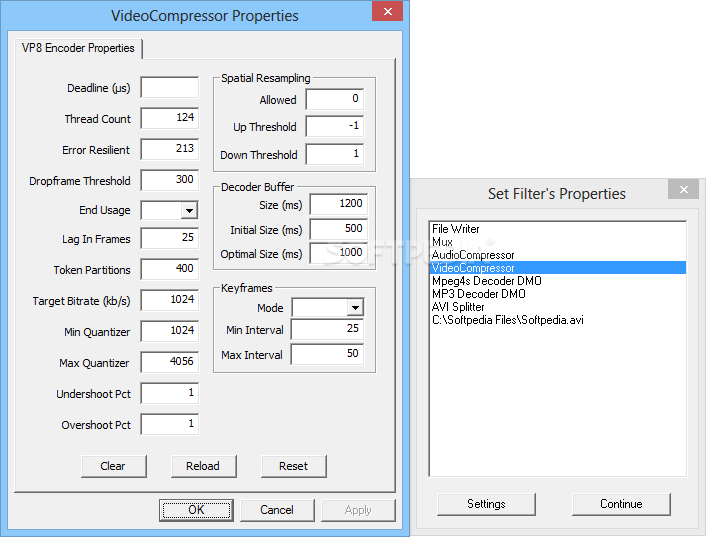Click the Down Threshold field
706x537 pixels.
[335, 154]
